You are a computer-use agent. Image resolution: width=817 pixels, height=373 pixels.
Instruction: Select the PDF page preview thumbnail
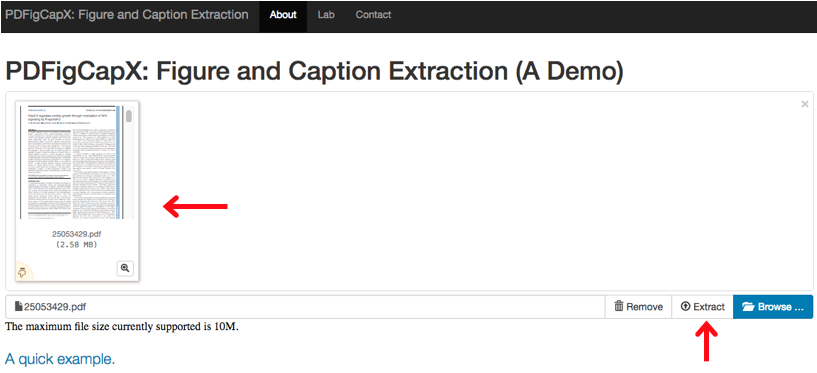[x=77, y=162]
